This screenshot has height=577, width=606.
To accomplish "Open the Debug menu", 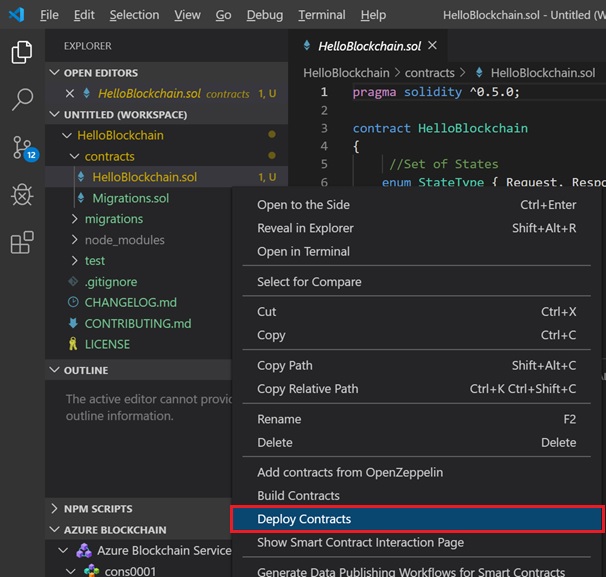I will click(265, 15).
